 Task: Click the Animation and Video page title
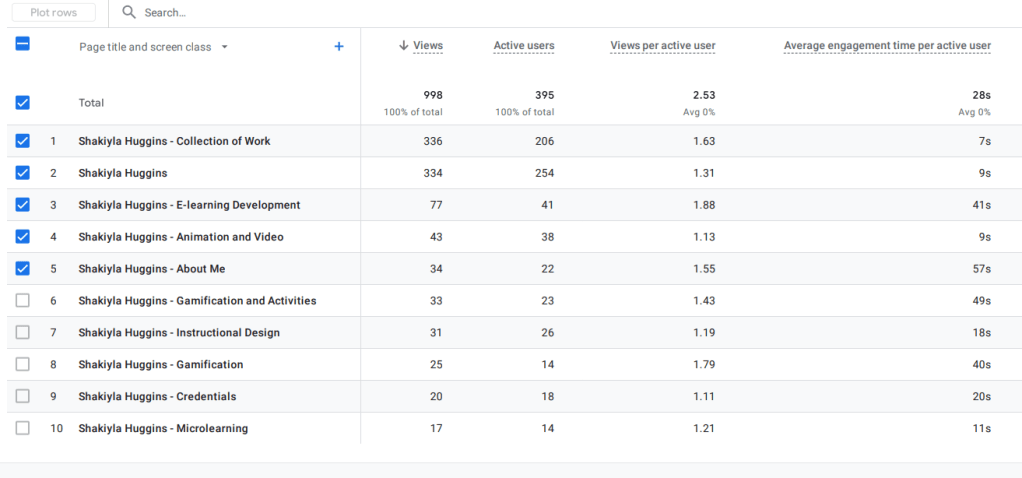point(180,237)
